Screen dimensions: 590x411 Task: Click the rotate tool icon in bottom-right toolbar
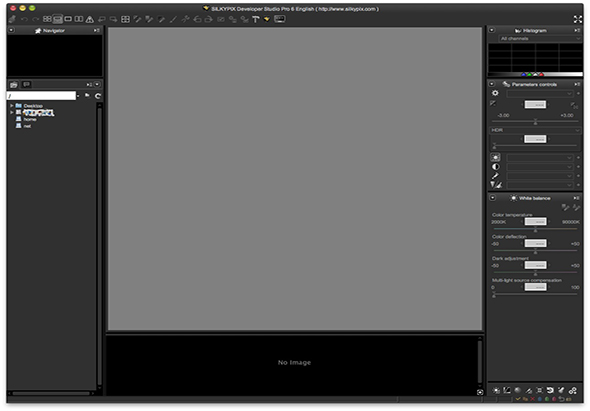[550, 390]
